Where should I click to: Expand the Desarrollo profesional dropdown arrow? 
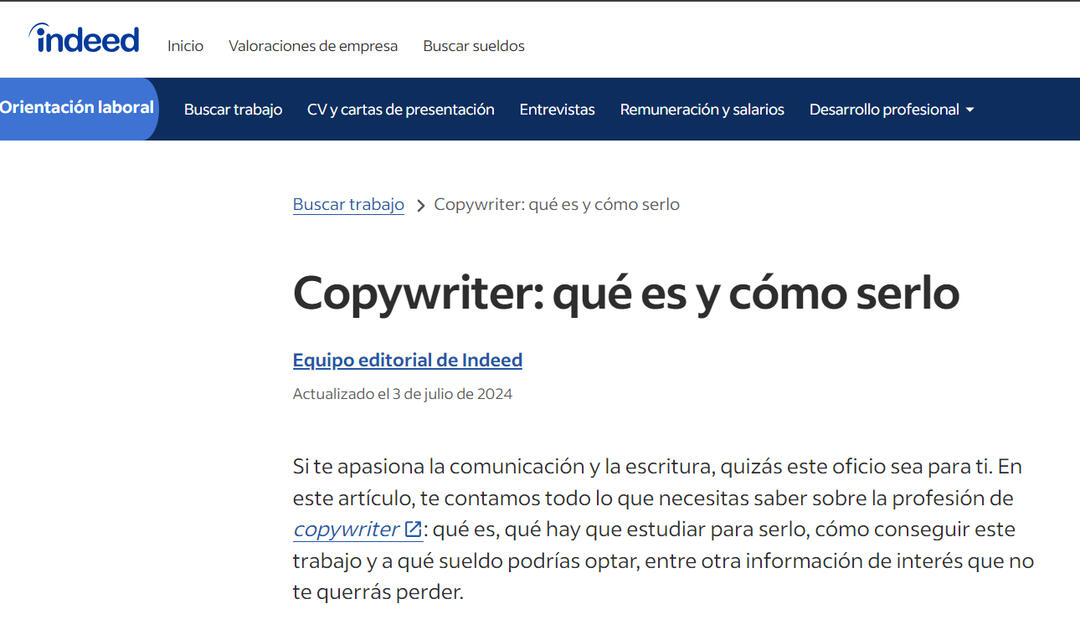pyautogui.click(x=969, y=110)
